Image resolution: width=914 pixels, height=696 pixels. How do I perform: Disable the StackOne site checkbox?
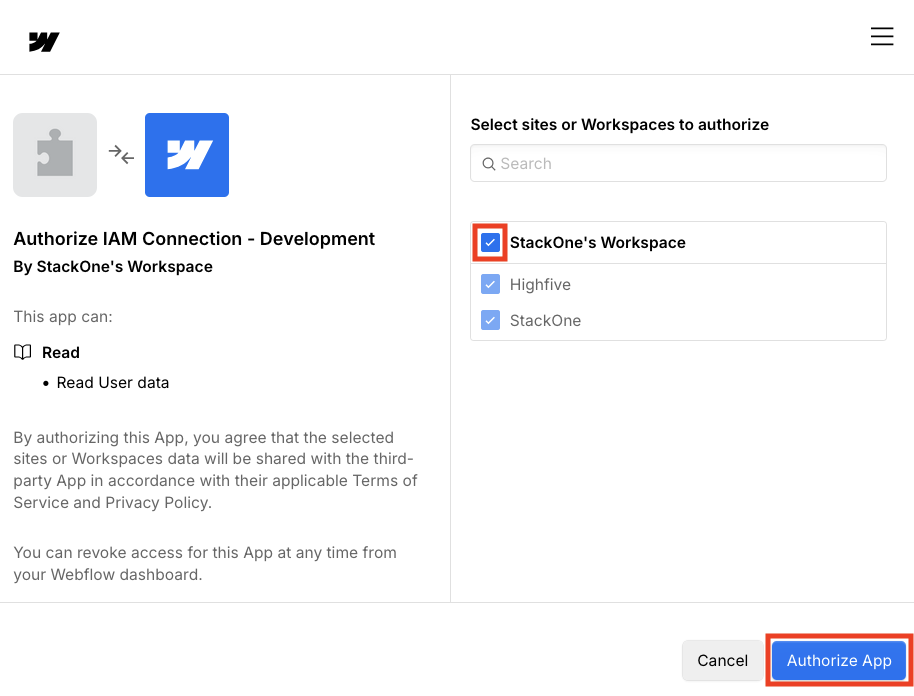coord(490,320)
